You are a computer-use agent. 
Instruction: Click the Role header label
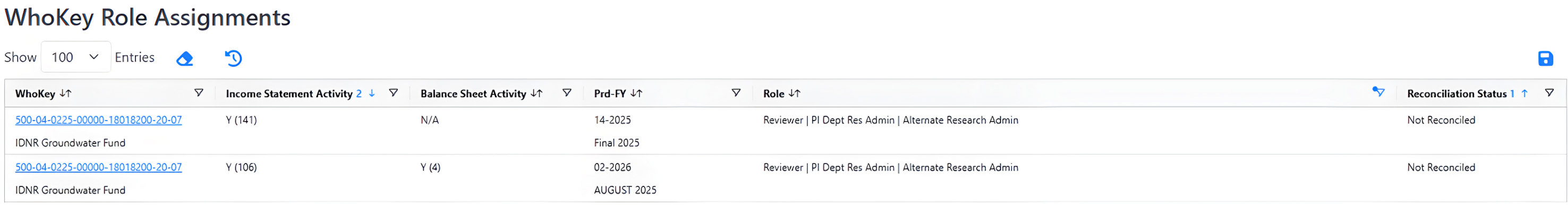[774, 93]
